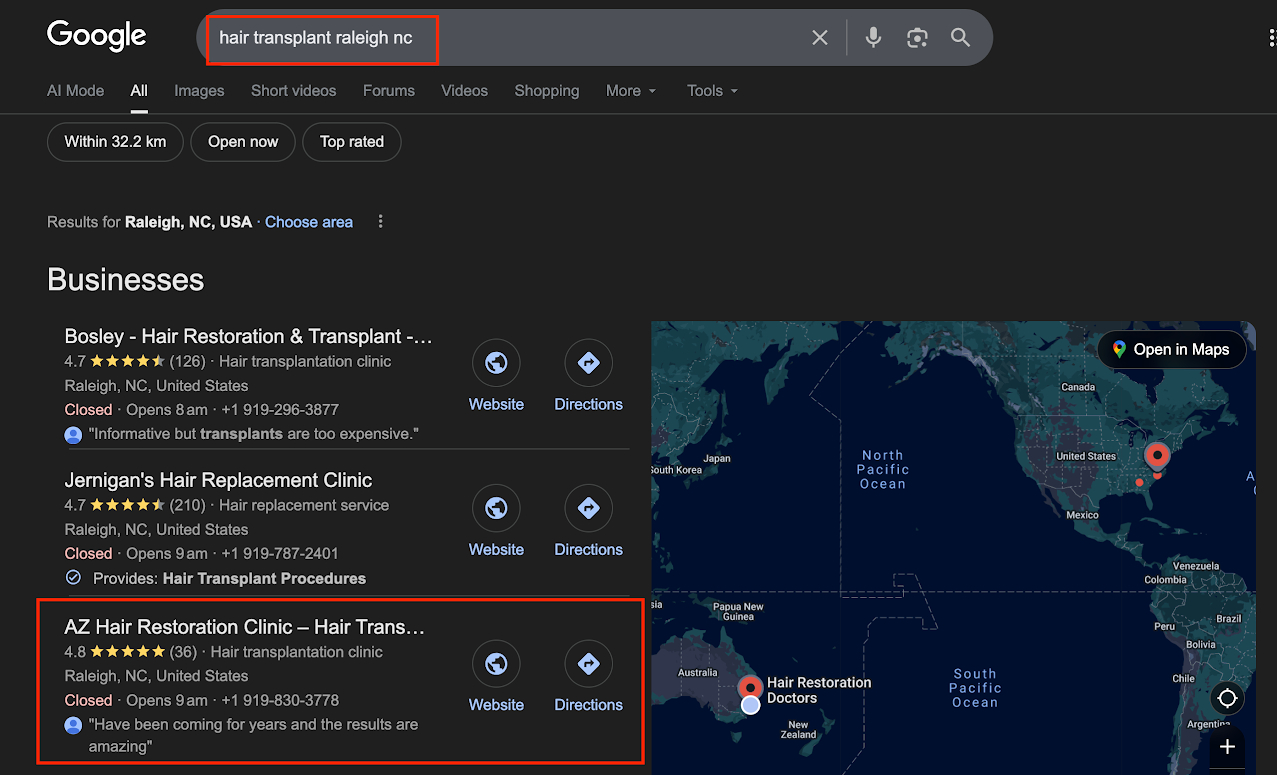The width and height of the screenshot is (1277, 775).
Task: Start voice search with the microphone icon
Action: (x=873, y=38)
